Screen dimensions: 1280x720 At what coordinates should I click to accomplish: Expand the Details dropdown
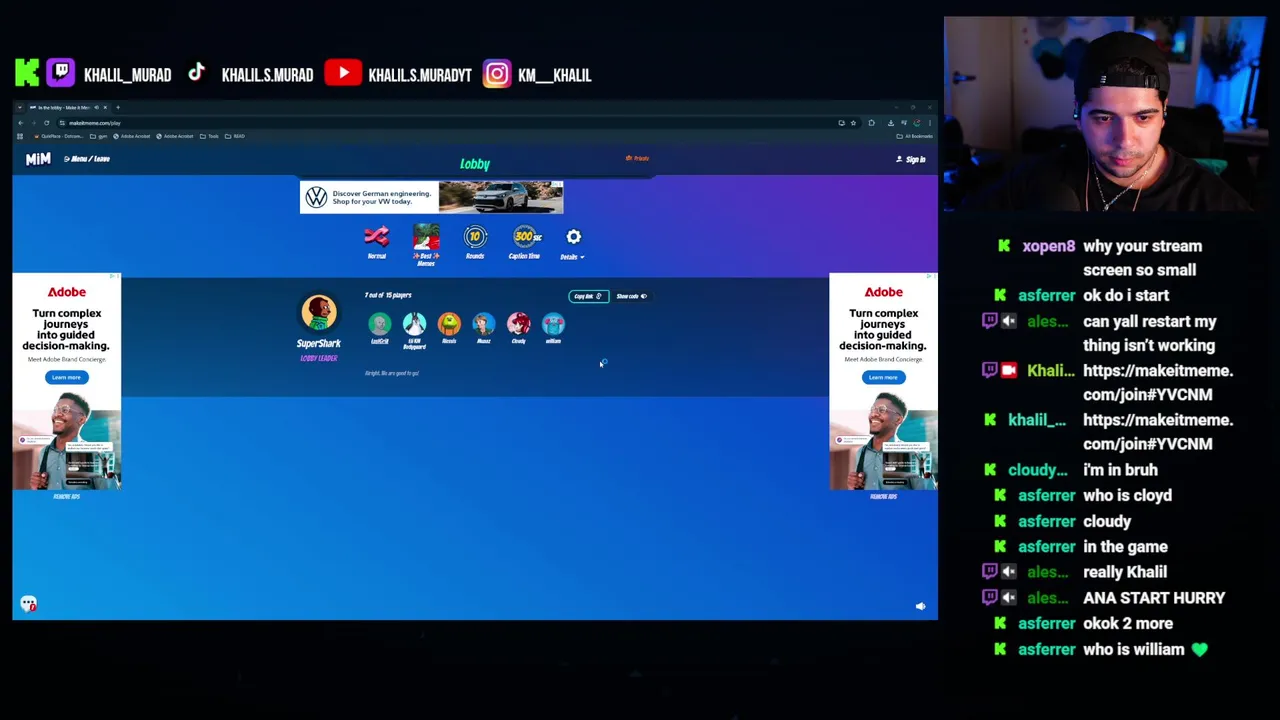click(x=572, y=257)
